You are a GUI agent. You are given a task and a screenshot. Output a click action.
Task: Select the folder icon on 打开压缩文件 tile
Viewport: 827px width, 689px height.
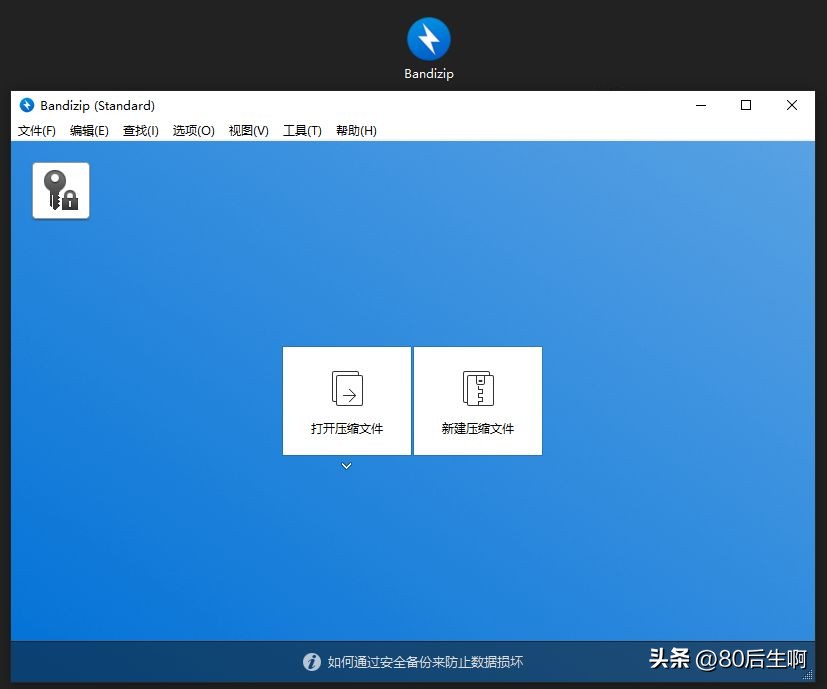346,388
